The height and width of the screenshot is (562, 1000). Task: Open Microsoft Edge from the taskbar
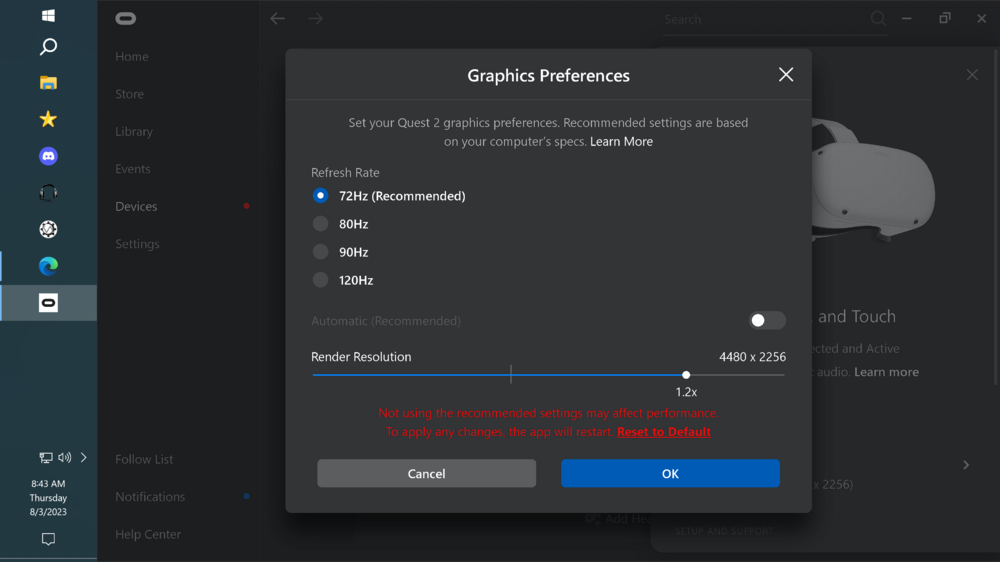pos(48,266)
